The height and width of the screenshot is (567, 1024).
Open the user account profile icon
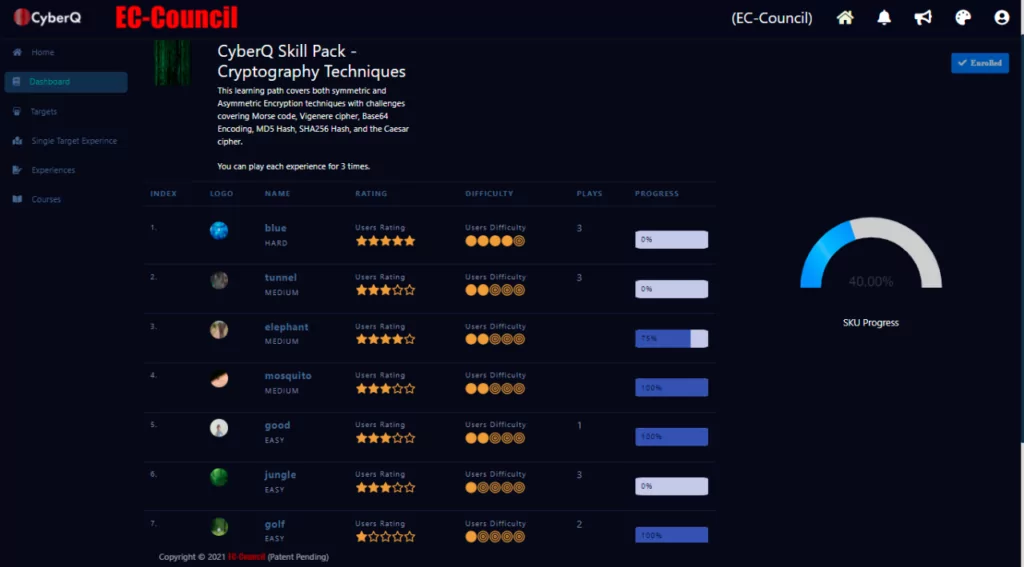click(1002, 18)
